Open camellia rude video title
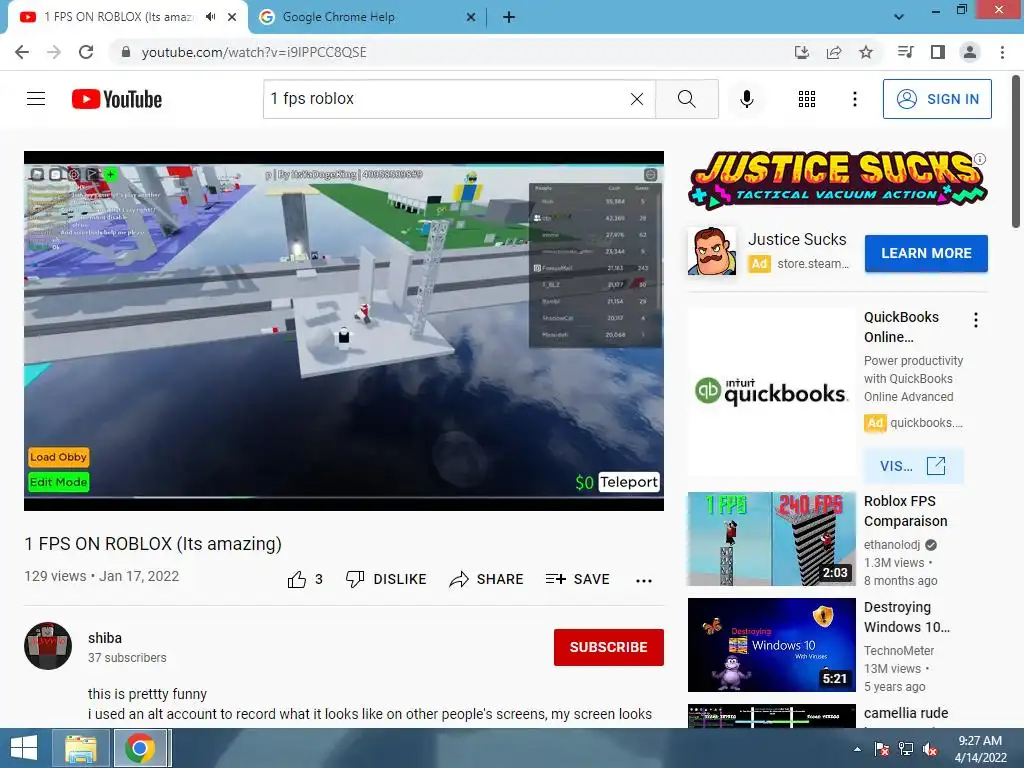This screenshot has width=1024, height=768. point(906,713)
